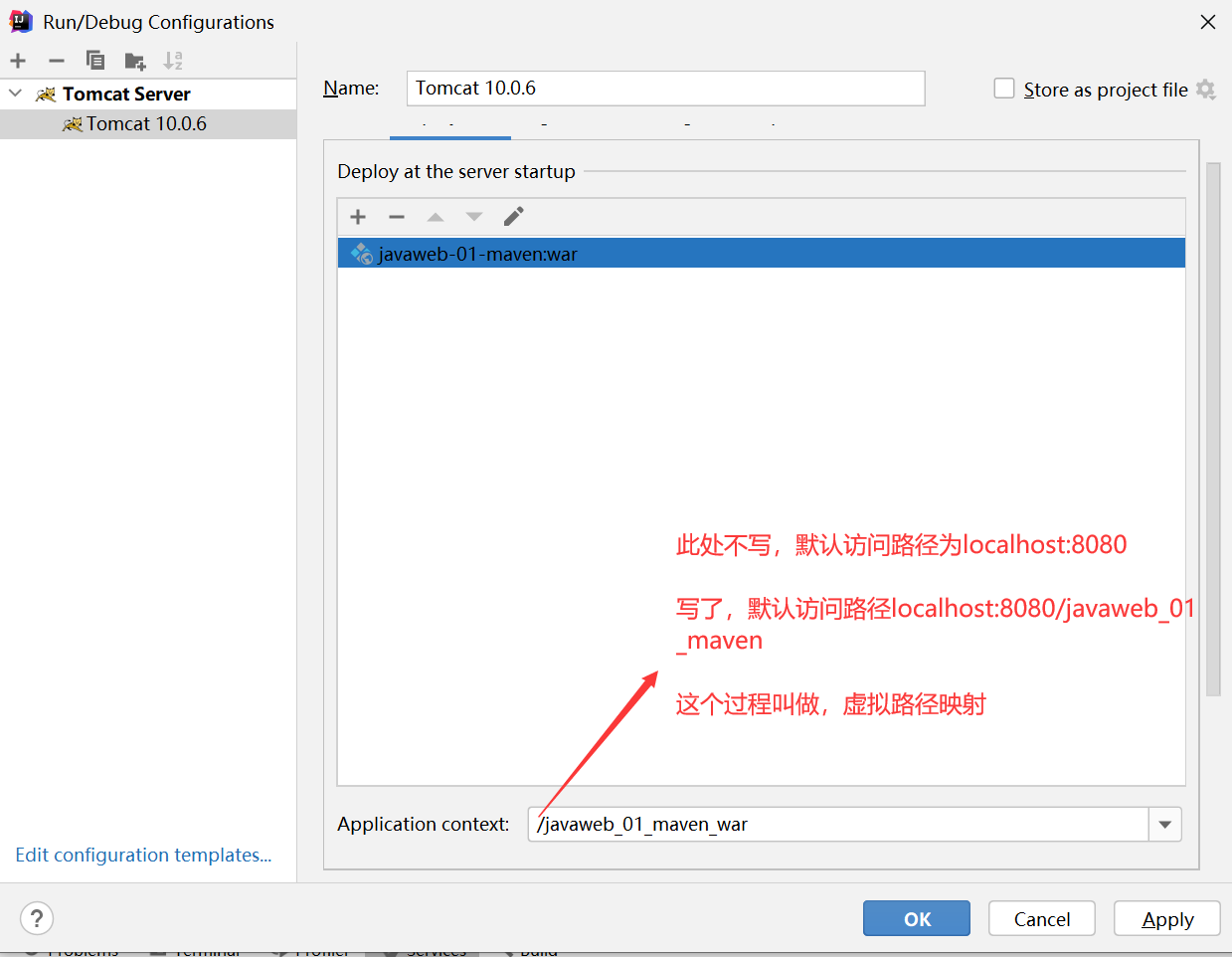Add a deployment artifact with plus icon
1232x957 pixels.
[x=359, y=217]
